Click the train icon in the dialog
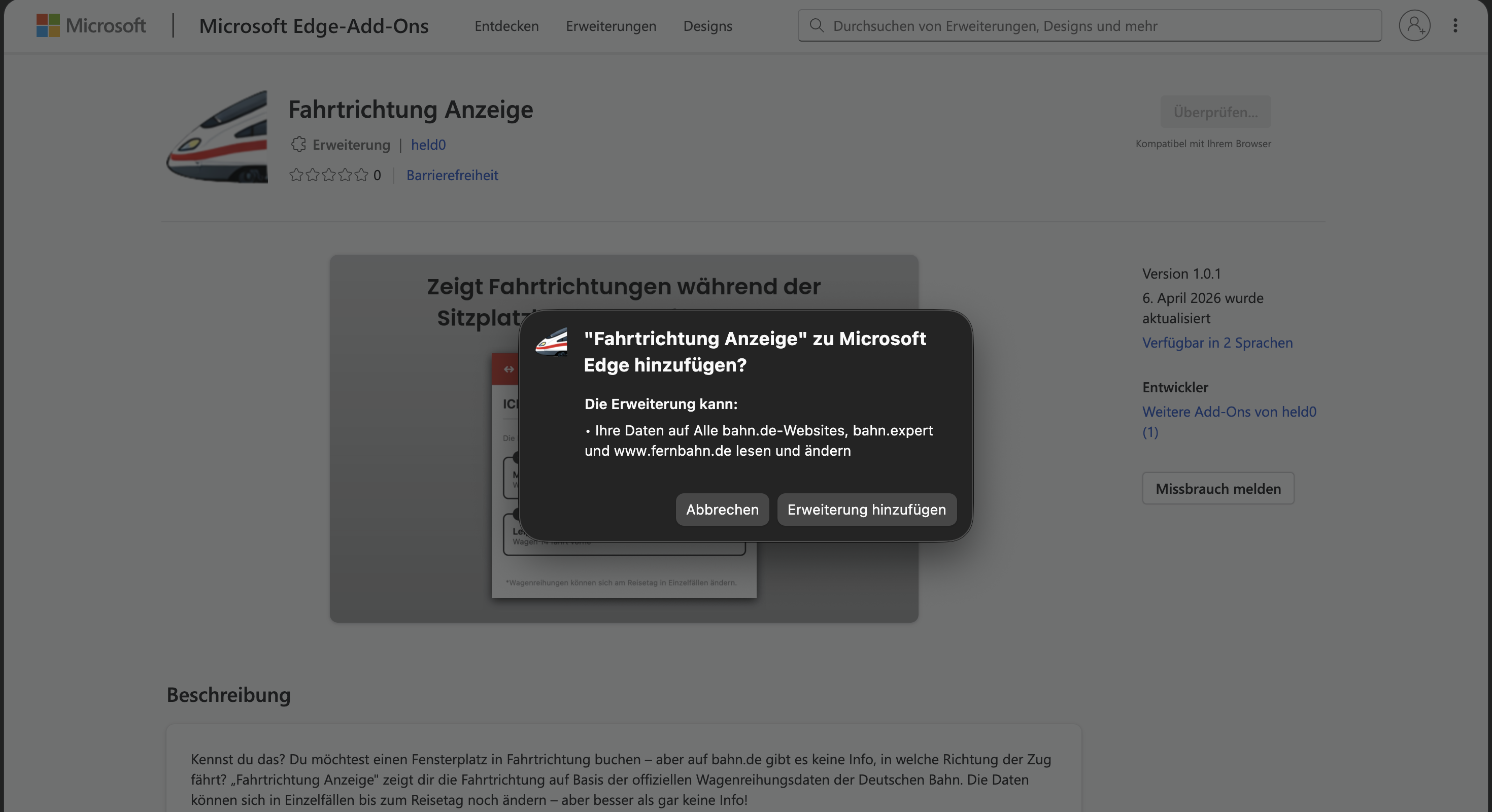This screenshot has height=812, width=1492. point(552,342)
